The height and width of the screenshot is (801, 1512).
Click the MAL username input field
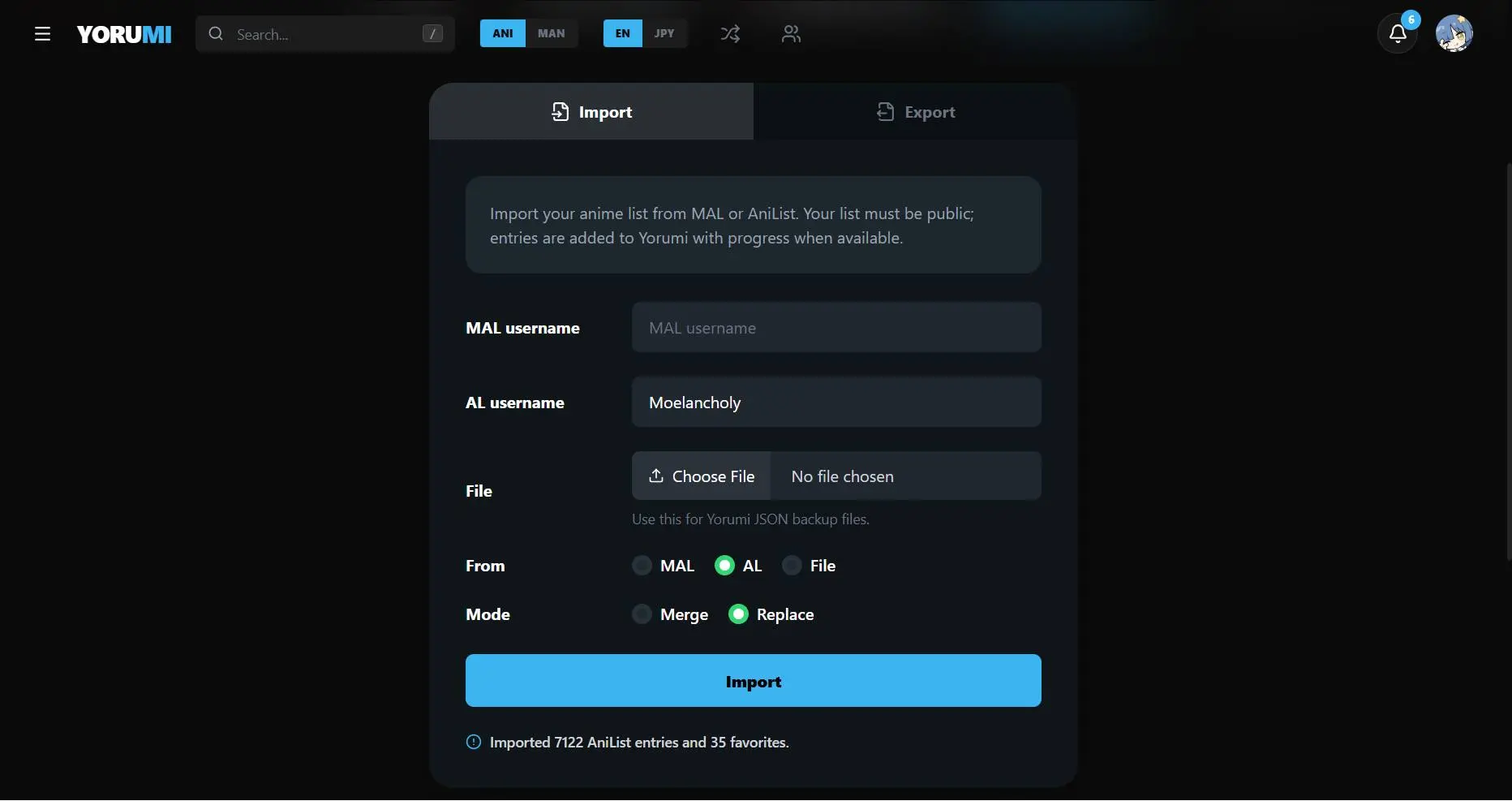point(836,327)
